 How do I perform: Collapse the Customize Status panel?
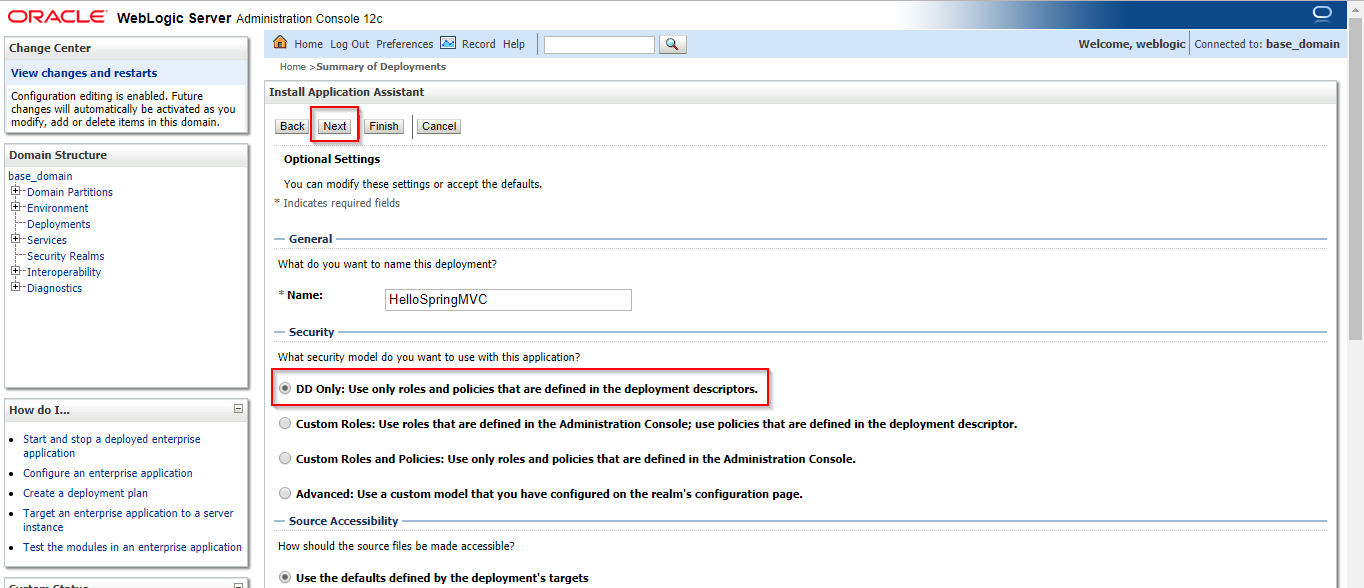tap(238, 583)
